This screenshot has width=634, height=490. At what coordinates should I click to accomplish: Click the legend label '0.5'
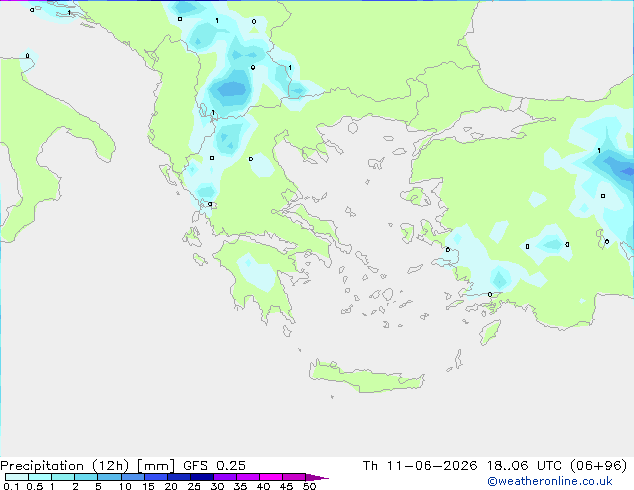35,486
